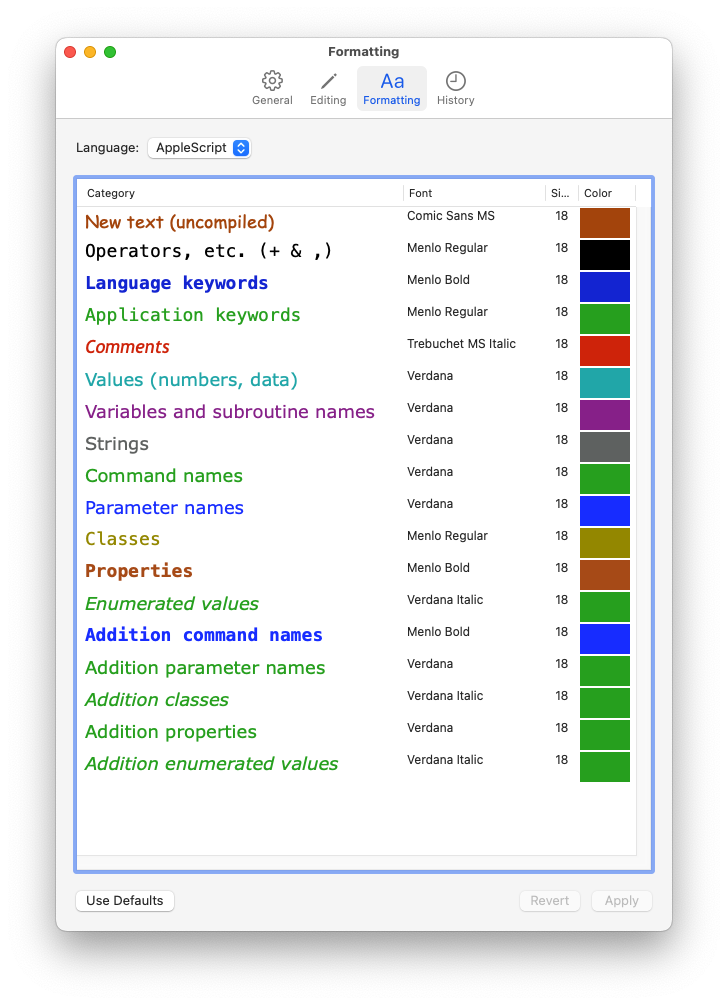728x1005 pixels.
Task: Select the Formatting toolbar icon
Action: tap(392, 88)
